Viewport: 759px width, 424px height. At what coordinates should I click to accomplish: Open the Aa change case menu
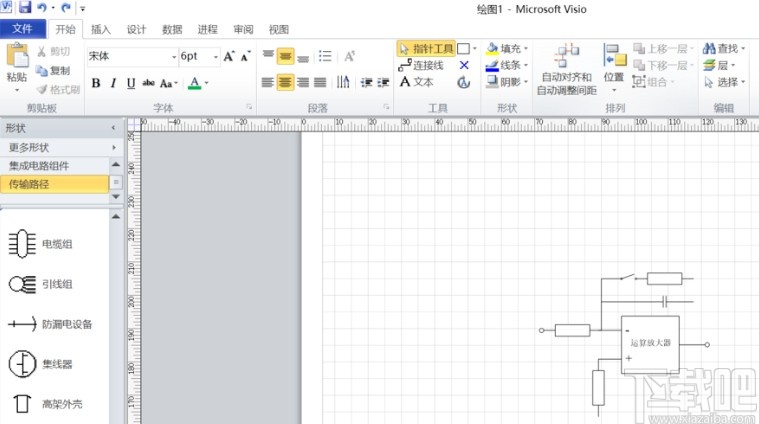point(168,83)
